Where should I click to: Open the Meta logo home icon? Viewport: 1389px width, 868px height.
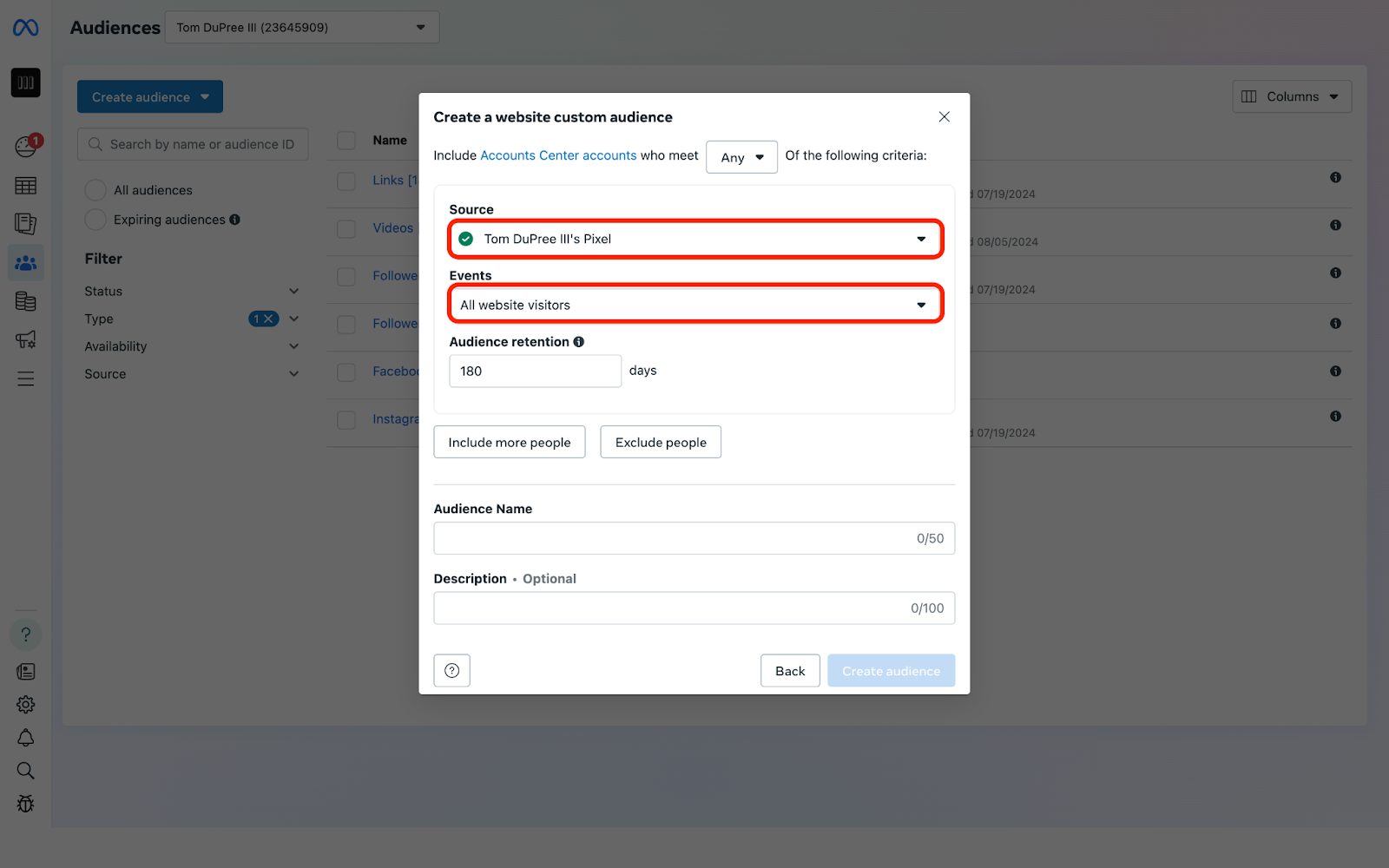point(25,28)
